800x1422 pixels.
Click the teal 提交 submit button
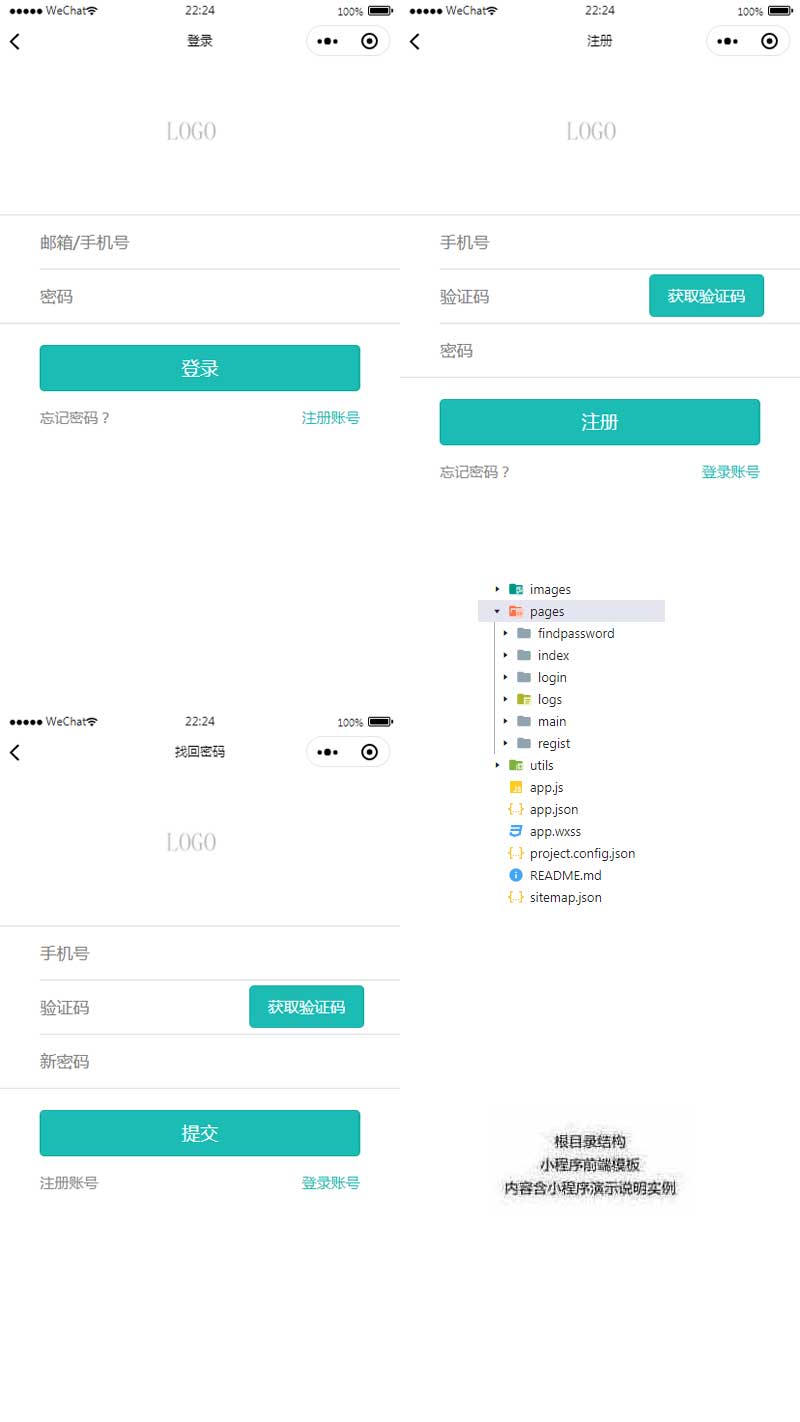[200, 1133]
